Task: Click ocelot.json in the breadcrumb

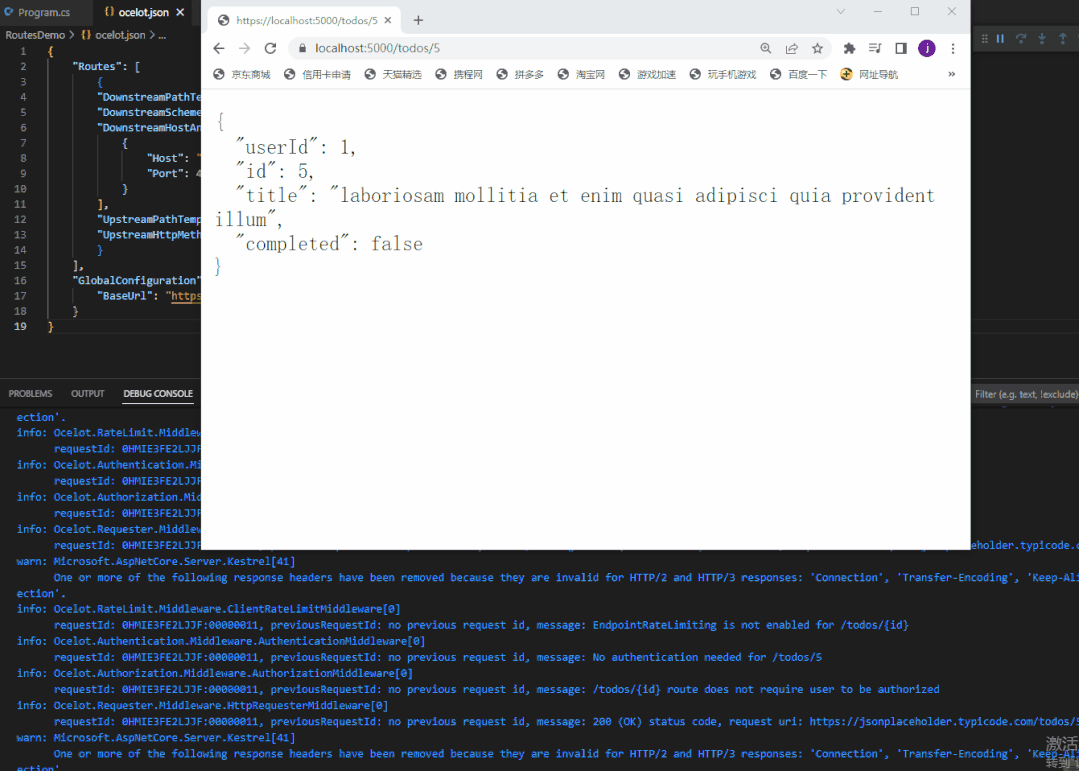Action: tap(120, 35)
